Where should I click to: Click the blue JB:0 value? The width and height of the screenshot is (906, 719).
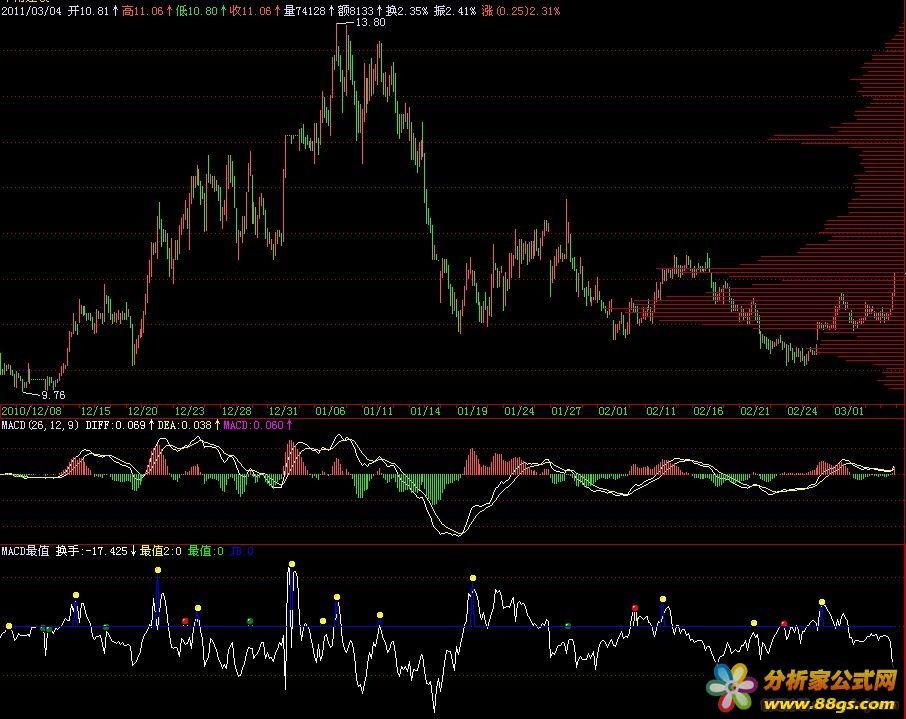[x=242, y=551]
